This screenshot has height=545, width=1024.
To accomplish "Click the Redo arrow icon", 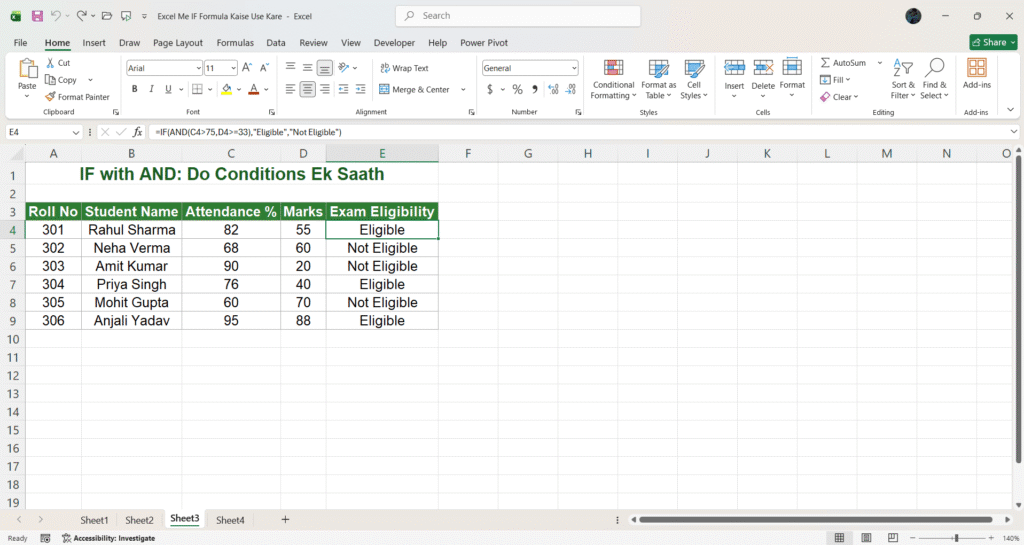I will coord(81,16).
